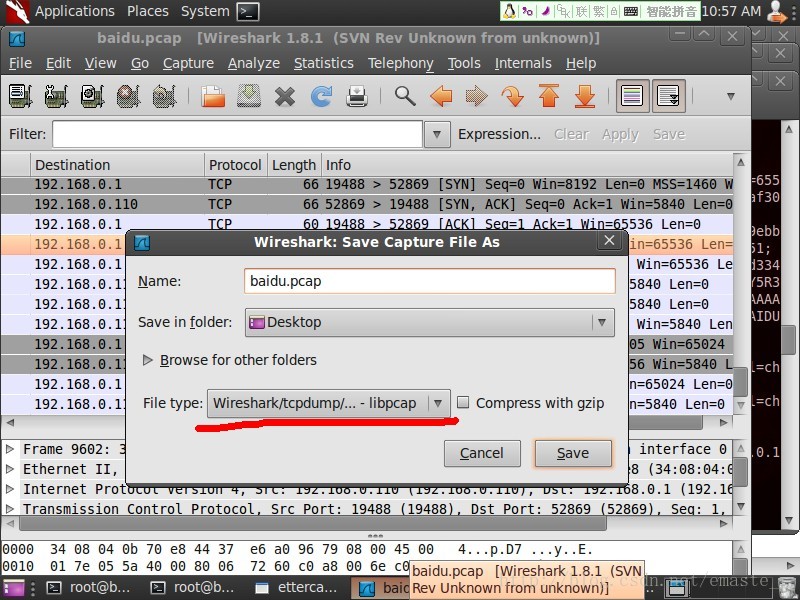Toggle packet colorize toolbar button

click(632, 95)
